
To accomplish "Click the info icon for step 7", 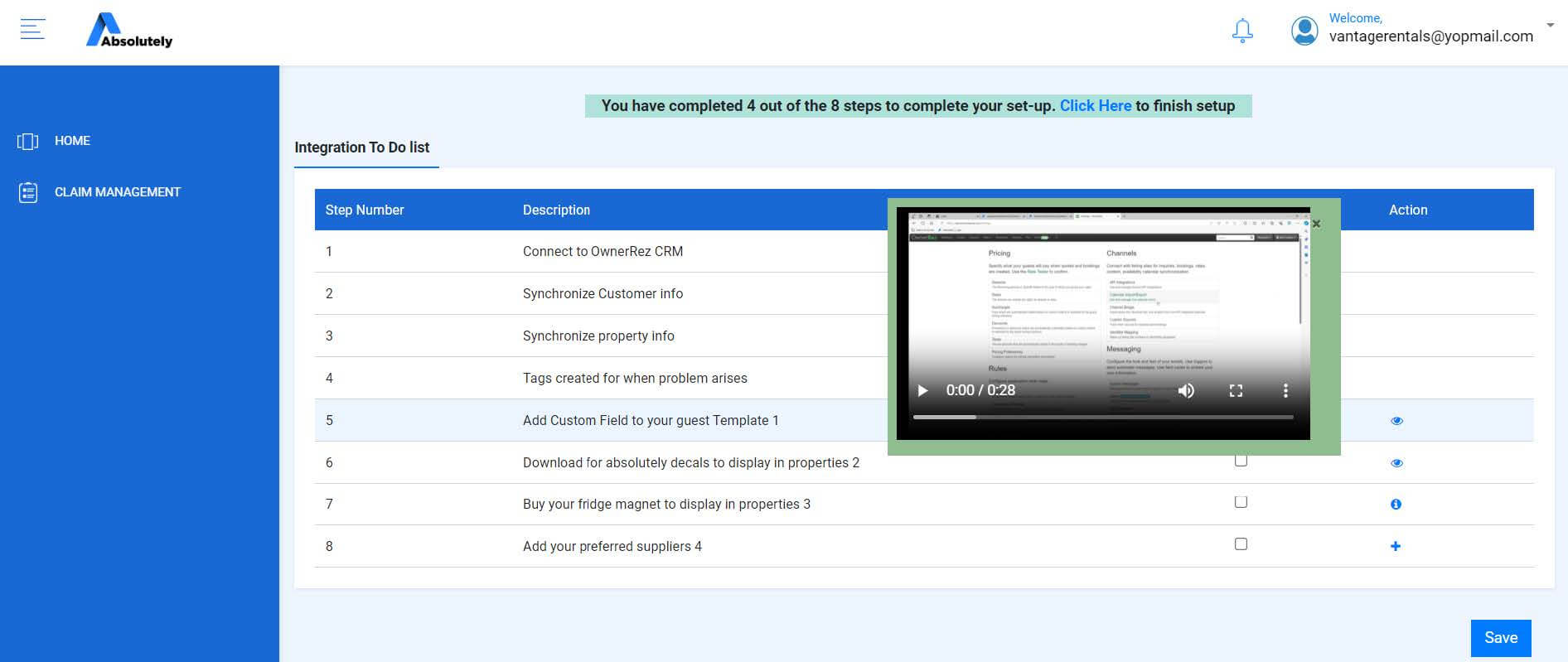I will pos(1396,505).
